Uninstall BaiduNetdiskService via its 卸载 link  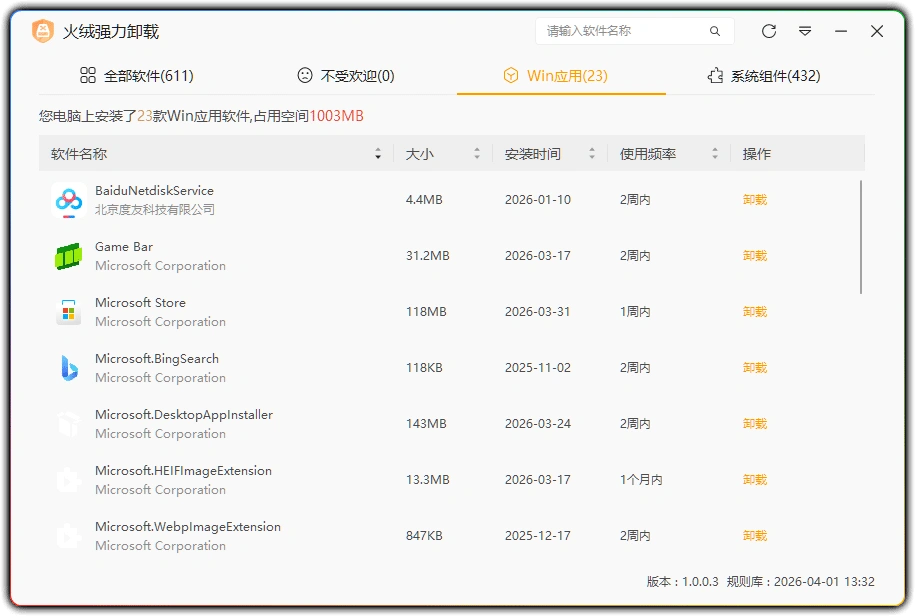(x=754, y=199)
